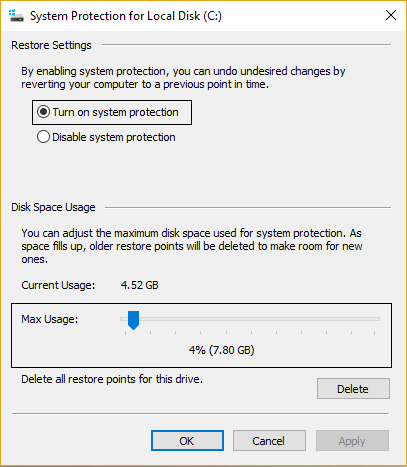Click the dialog title "System Protection for Local Disk (C:)"

(126, 16)
